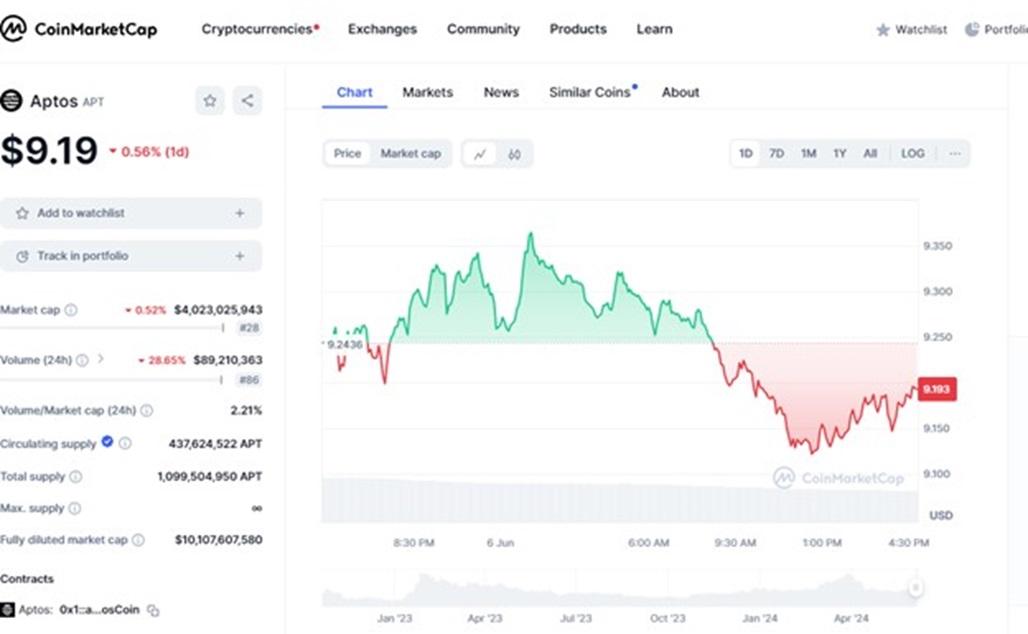
Task: Click the market cap rank slider bar
Action: click(x=113, y=327)
